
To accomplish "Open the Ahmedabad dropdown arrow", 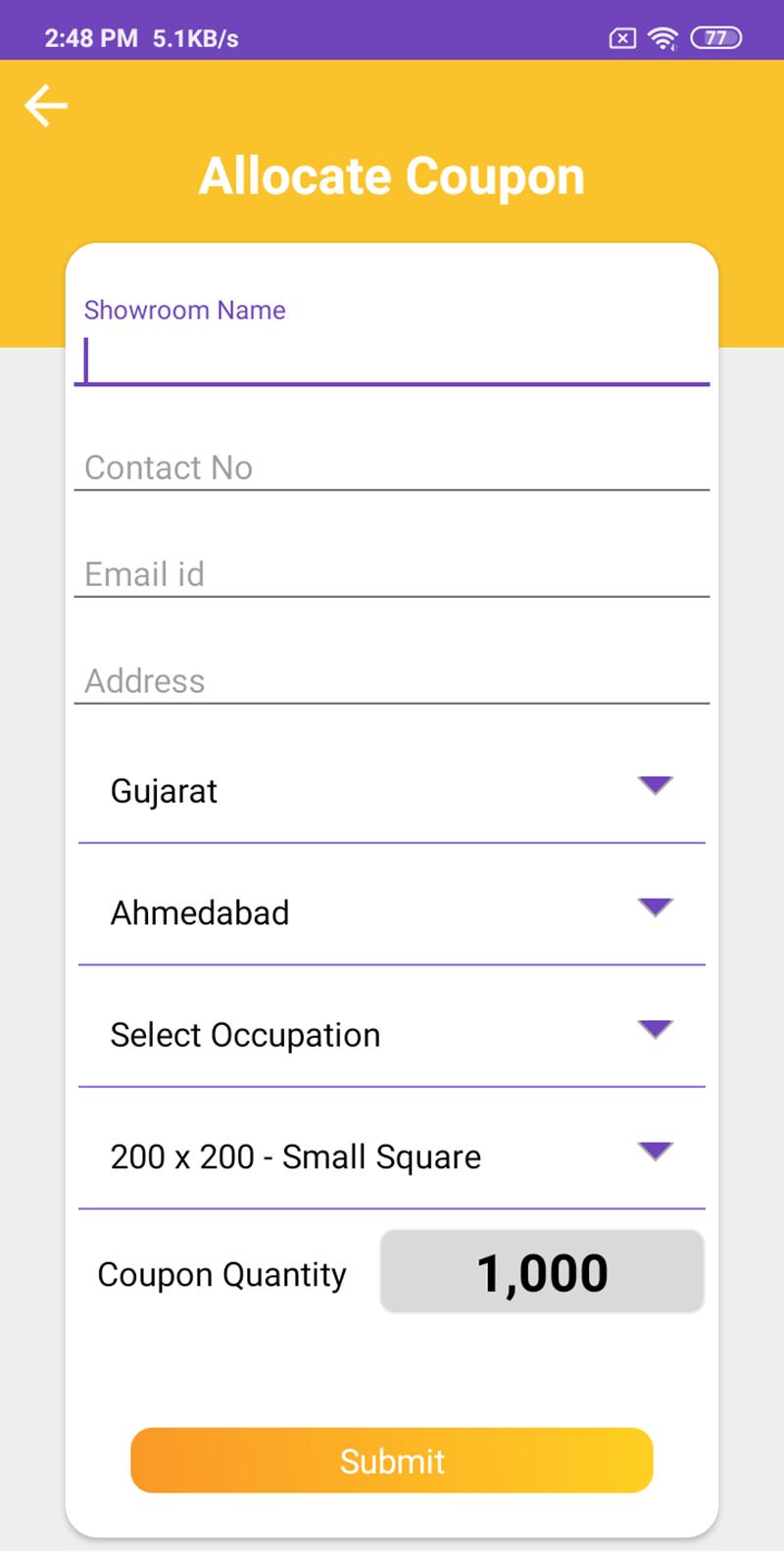I will [655, 906].
